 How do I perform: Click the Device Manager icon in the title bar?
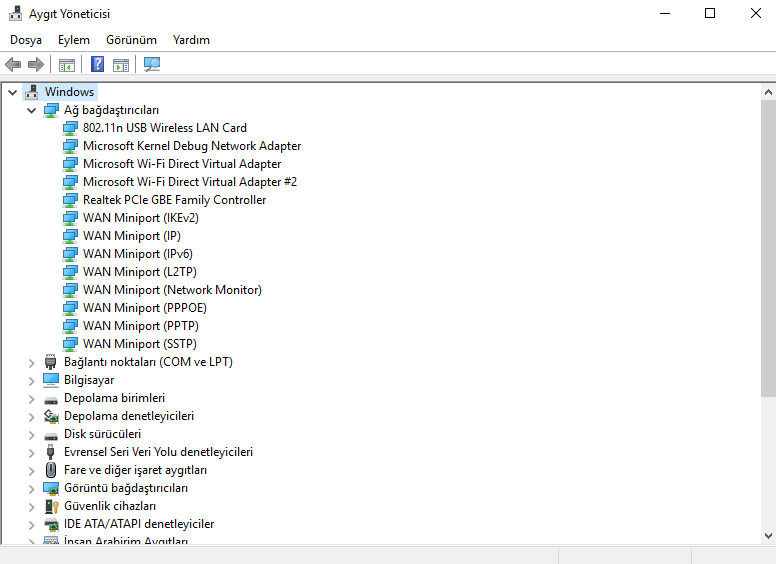click(15, 13)
